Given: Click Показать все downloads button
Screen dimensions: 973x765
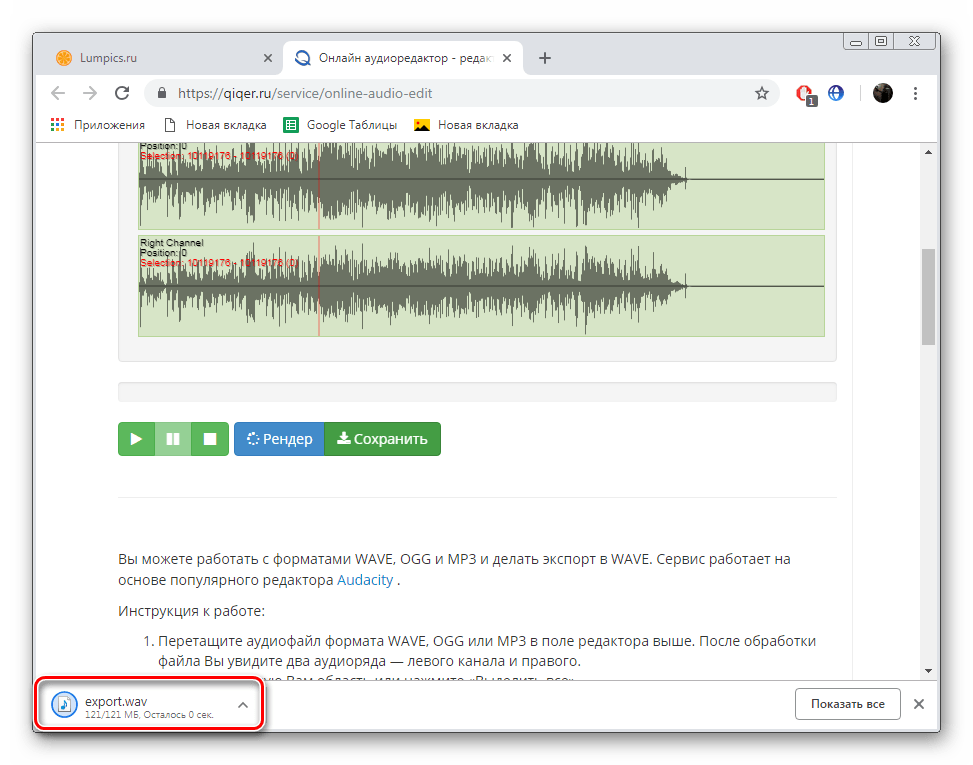Looking at the screenshot, I should [847, 704].
